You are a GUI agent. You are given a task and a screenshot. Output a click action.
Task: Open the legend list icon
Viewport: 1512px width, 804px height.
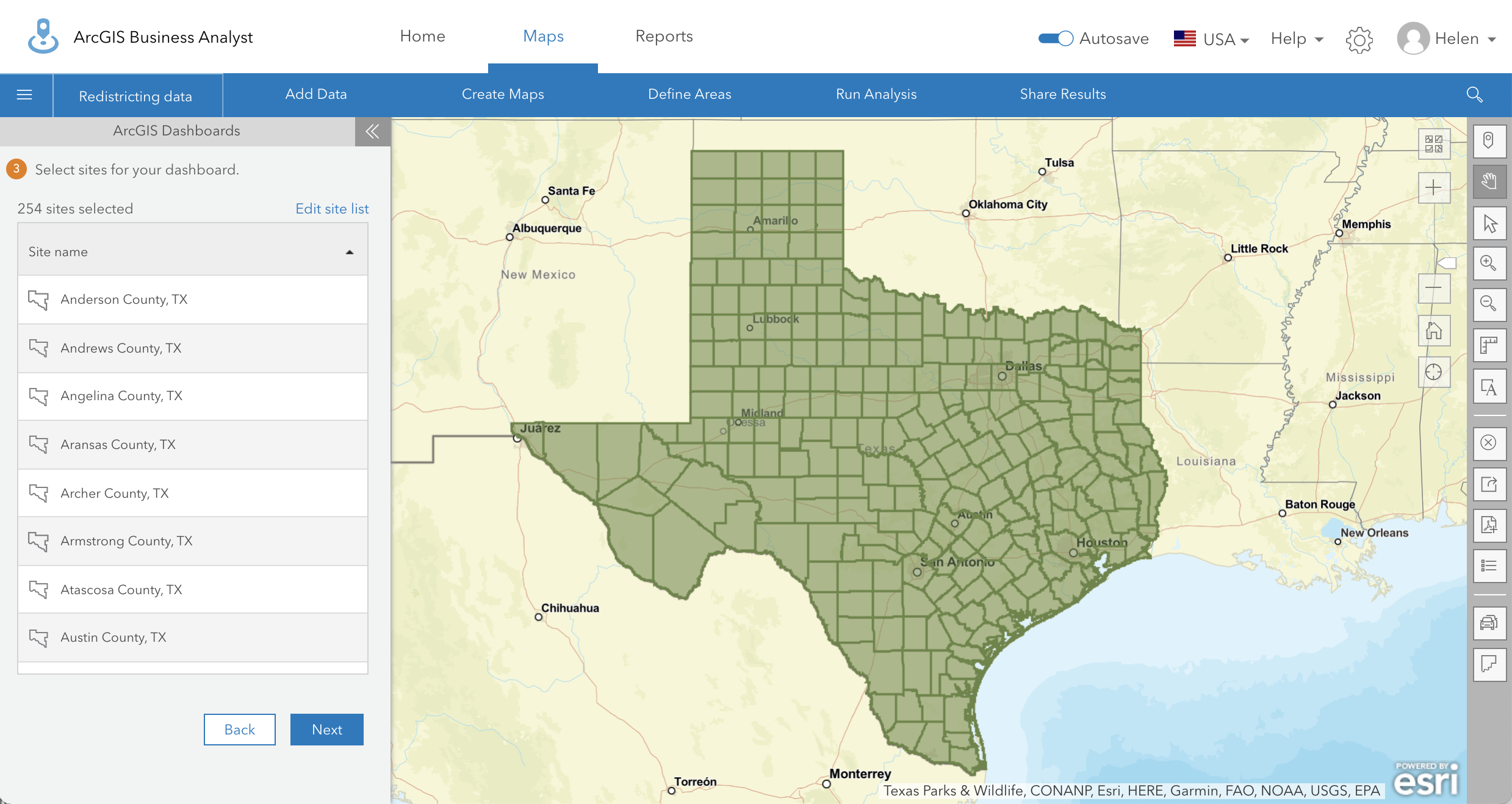coord(1489,565)
